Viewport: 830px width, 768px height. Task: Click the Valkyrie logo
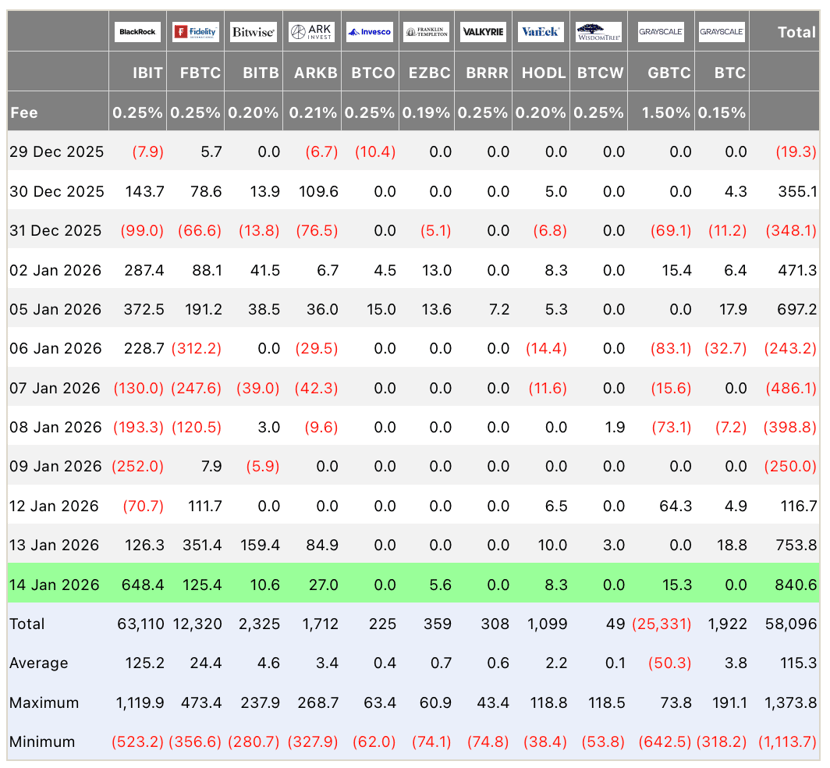click(483, 32)
